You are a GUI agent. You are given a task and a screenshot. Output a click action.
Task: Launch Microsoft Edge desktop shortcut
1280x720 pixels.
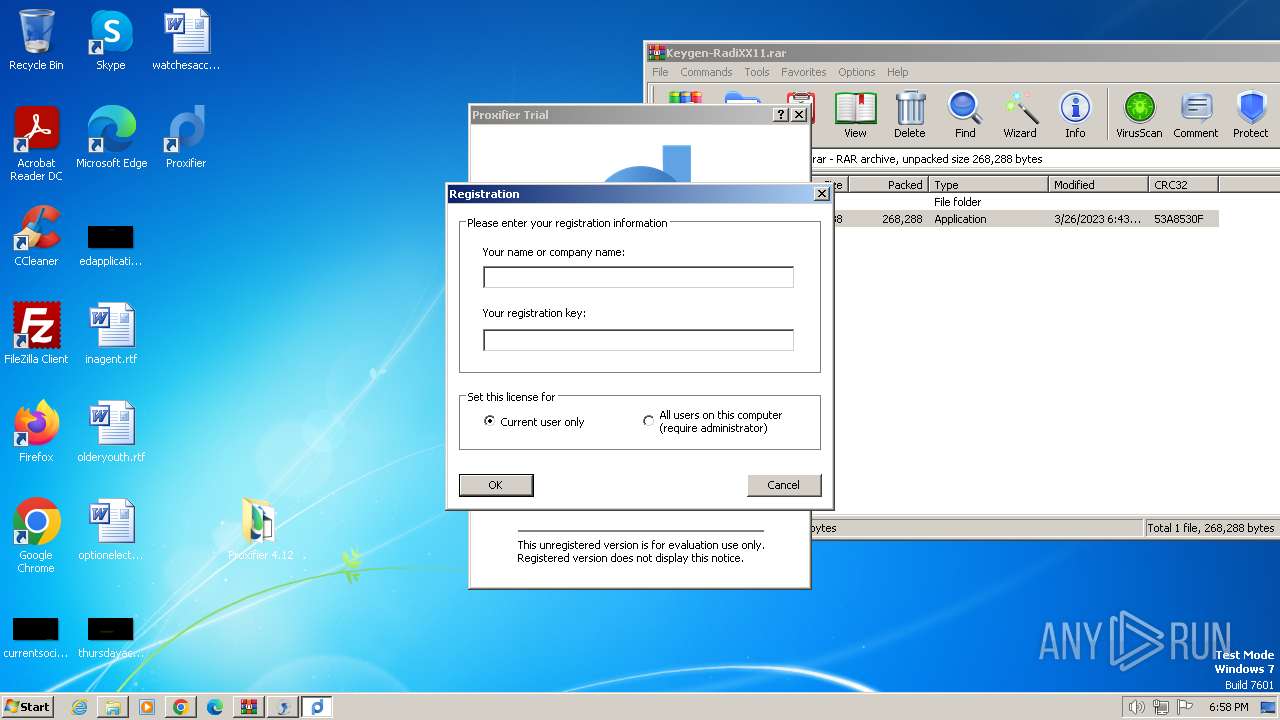click(x=111, y=138)
